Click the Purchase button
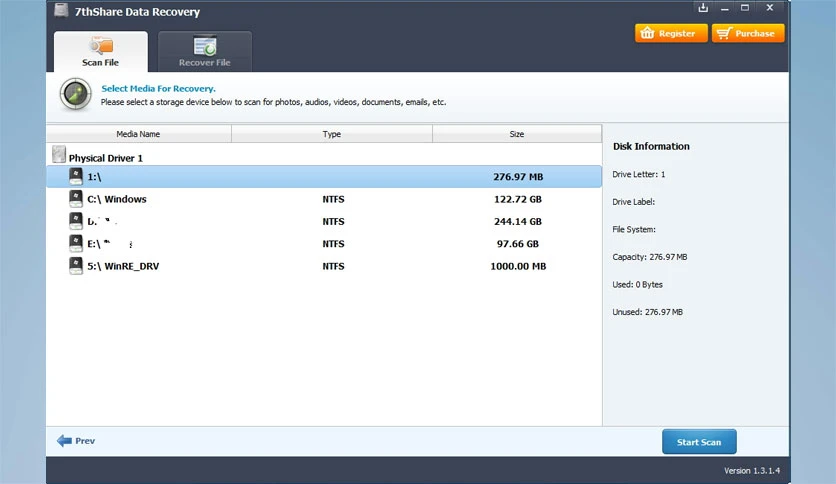Screen dimensions: 836x484 [748, 33]
